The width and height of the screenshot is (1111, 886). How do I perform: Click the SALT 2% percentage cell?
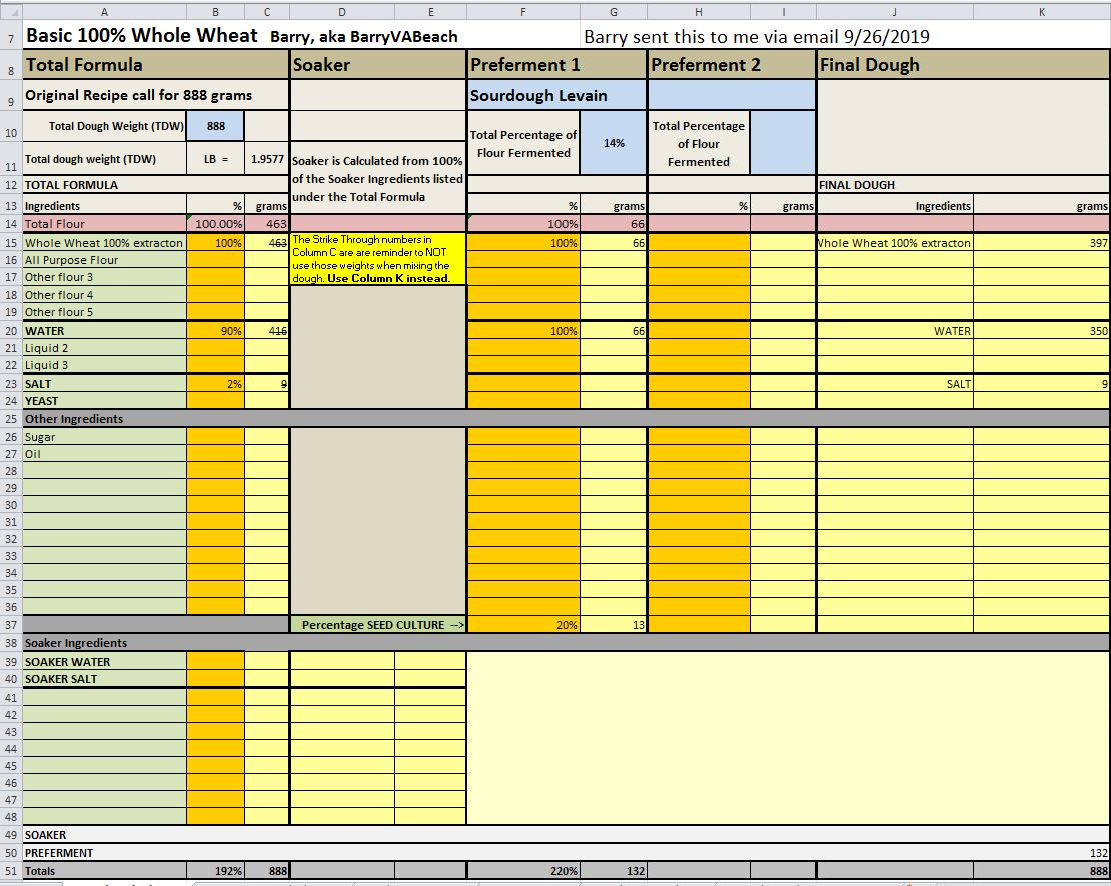pyautogui.click(x=215, y=384)
